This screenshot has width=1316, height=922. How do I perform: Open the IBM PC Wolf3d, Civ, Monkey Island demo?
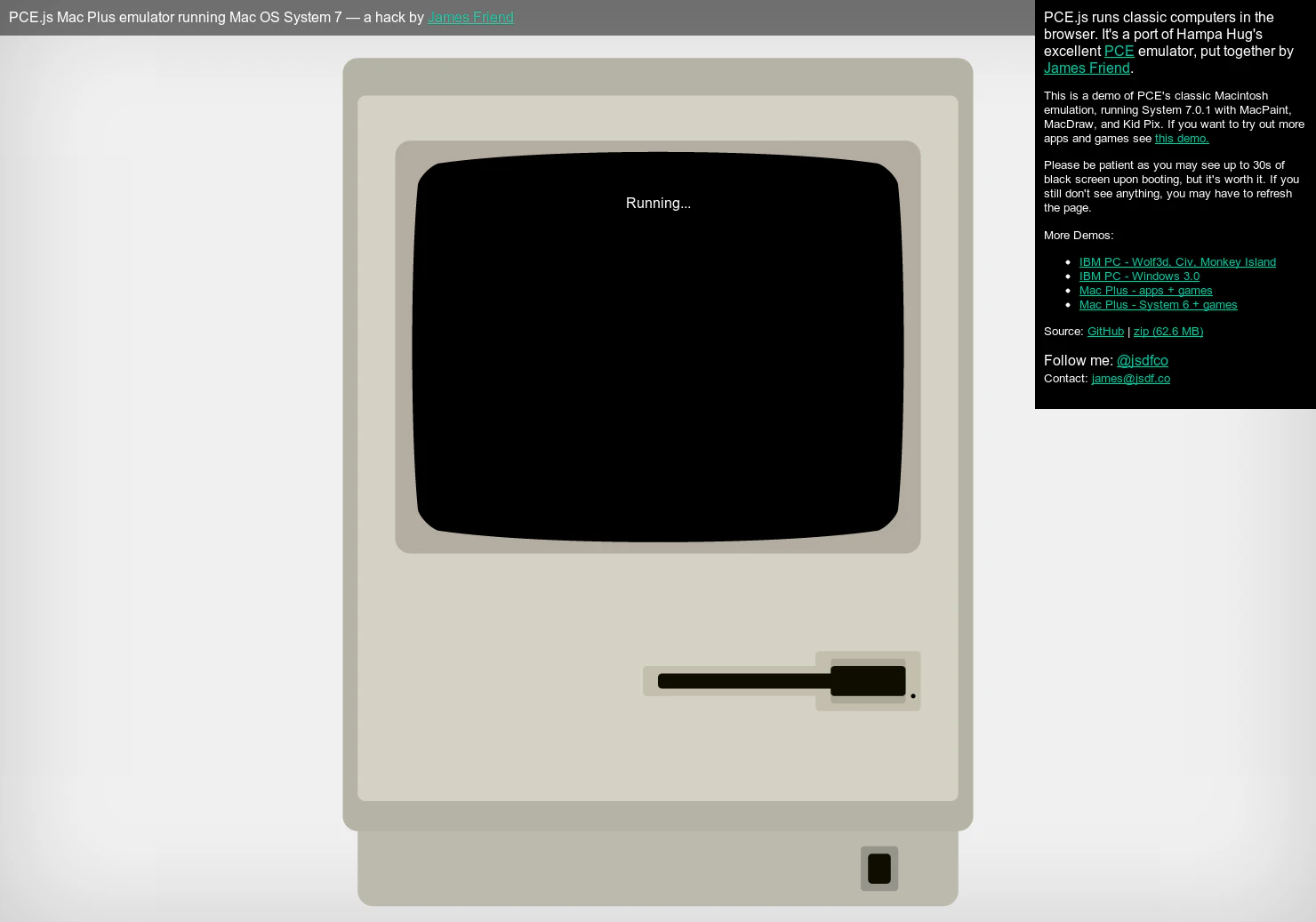[x=1177, y=261]
